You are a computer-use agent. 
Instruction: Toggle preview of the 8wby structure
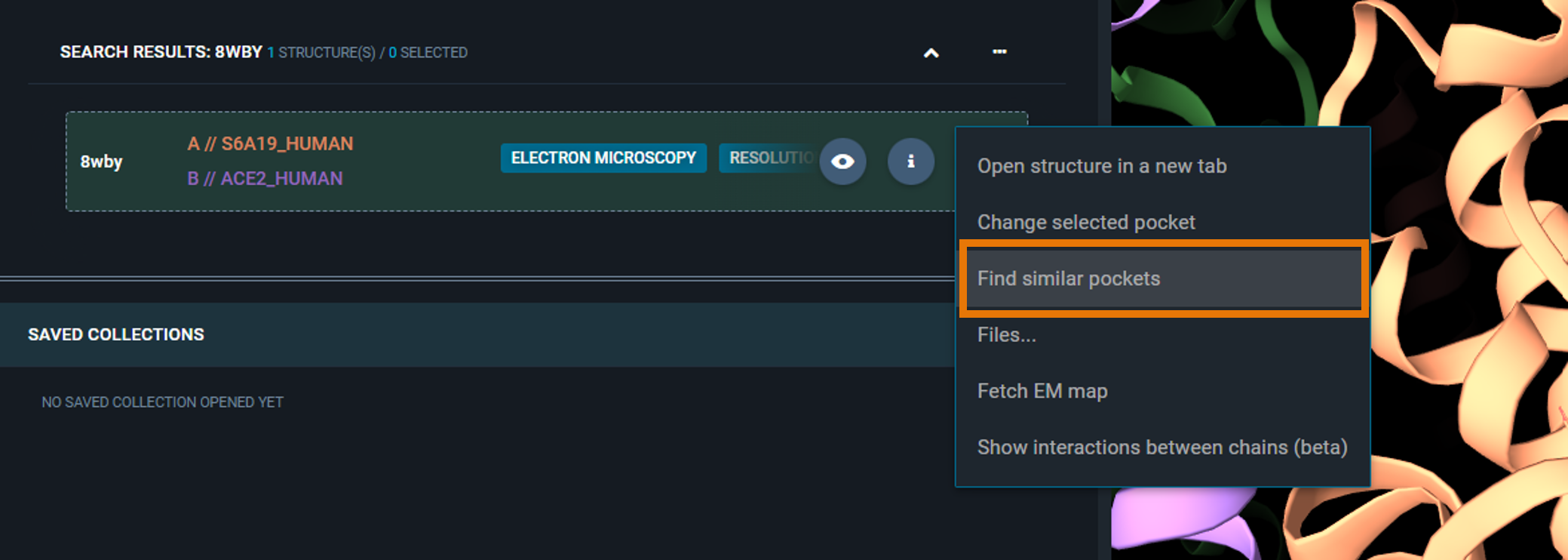[x=842, y=162]
